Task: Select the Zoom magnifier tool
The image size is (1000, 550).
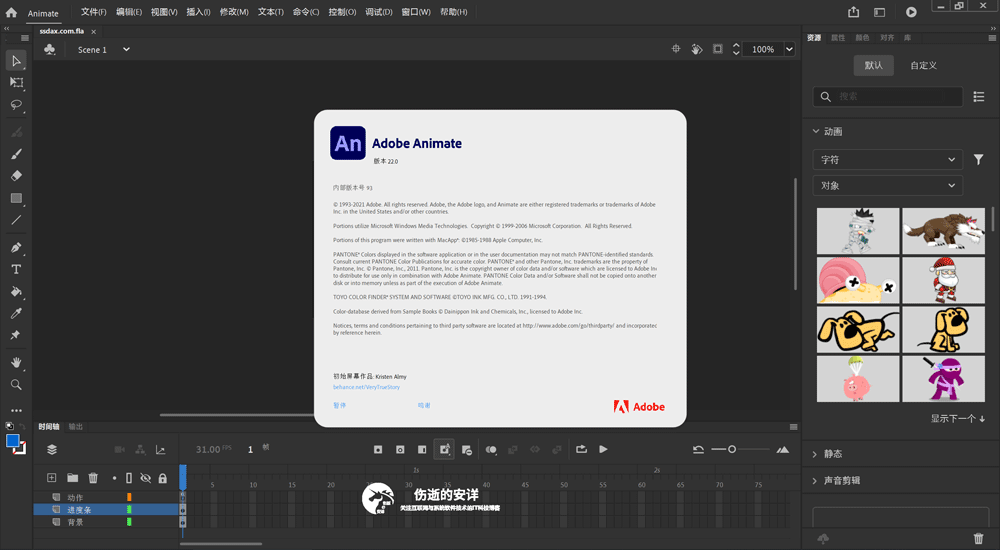Action: 17,385
